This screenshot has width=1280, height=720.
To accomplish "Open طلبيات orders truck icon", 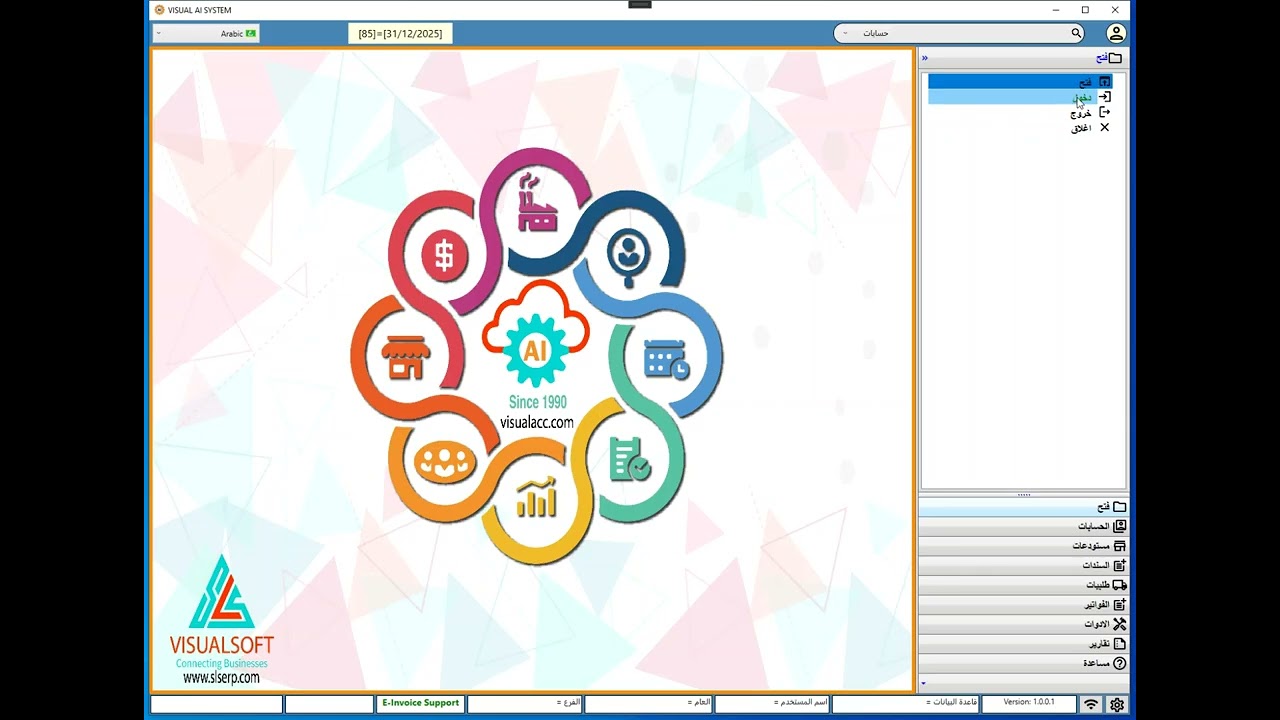I will click(x=1120, y=585).
